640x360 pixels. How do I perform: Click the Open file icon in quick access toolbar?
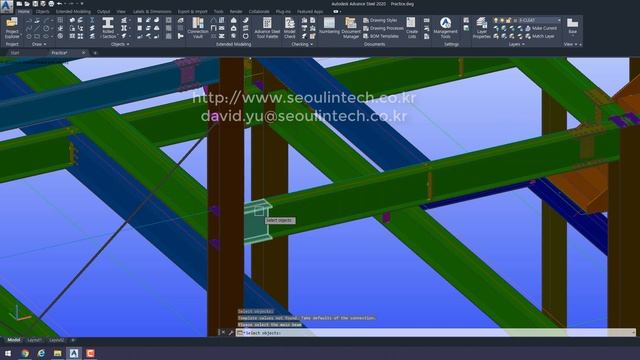27,4
